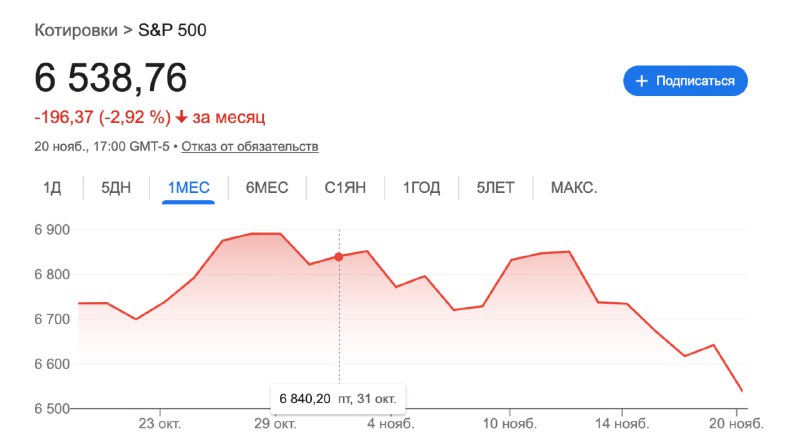The image size is (800, 447).
Task: Select the 1МЕС range tab
Action: coord(189,187)
